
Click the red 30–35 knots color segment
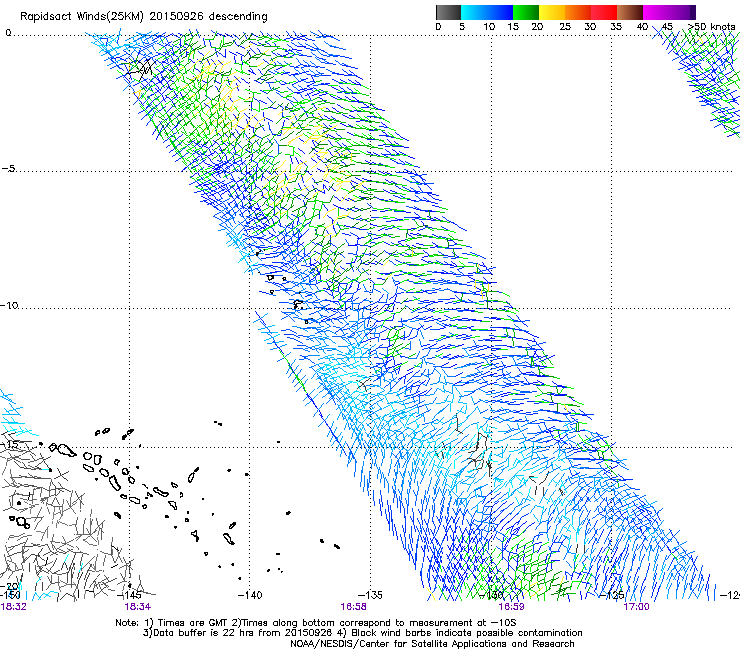pos(604,12)
